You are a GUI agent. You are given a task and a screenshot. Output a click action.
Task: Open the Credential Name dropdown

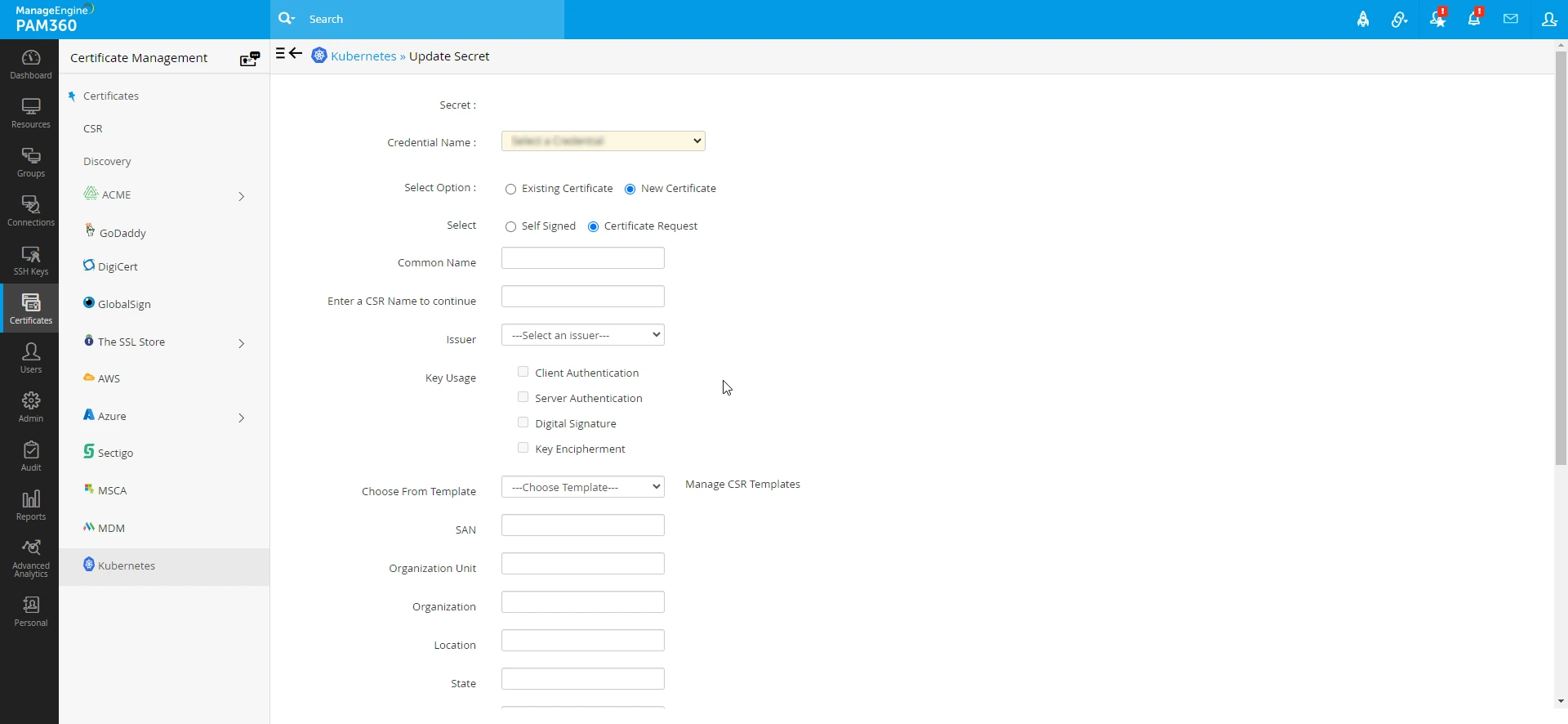click(603, 141)
